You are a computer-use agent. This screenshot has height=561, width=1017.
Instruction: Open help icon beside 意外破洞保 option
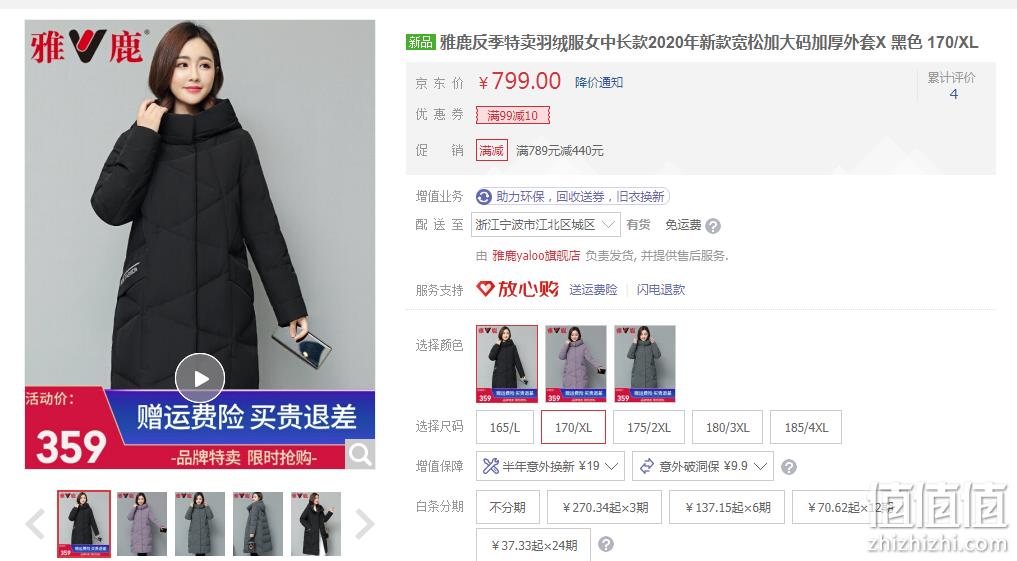[789, 467]
